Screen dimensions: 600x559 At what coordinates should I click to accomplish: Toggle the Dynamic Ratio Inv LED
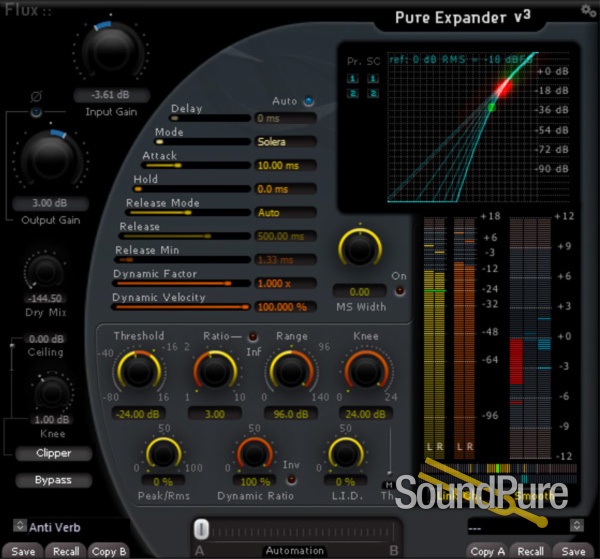coord(291,479)
